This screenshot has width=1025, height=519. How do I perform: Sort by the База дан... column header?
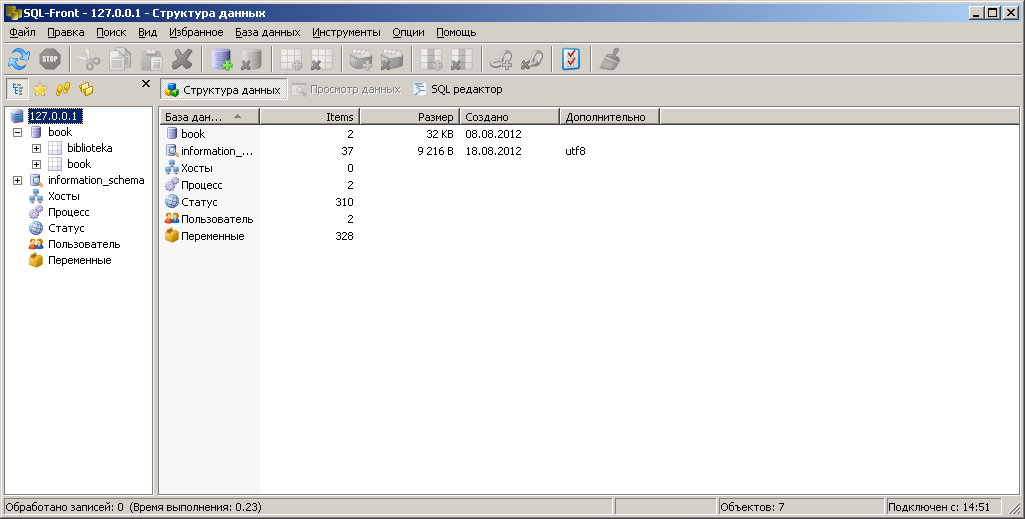click(210, 117)
